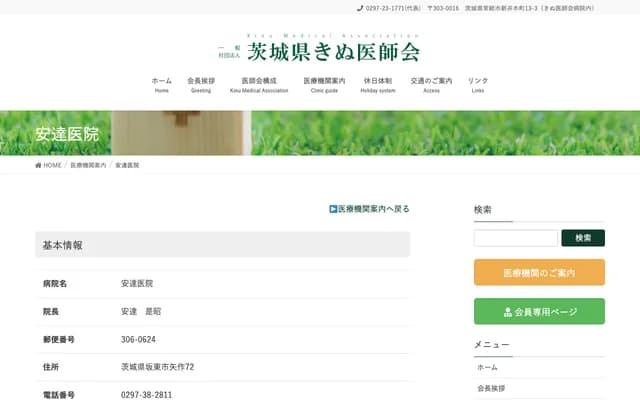The height and width of the screenshot is (400, 640).
Task: Open the 茨城県きぬ医師会 site logo
Action: [x=319, y=49]
